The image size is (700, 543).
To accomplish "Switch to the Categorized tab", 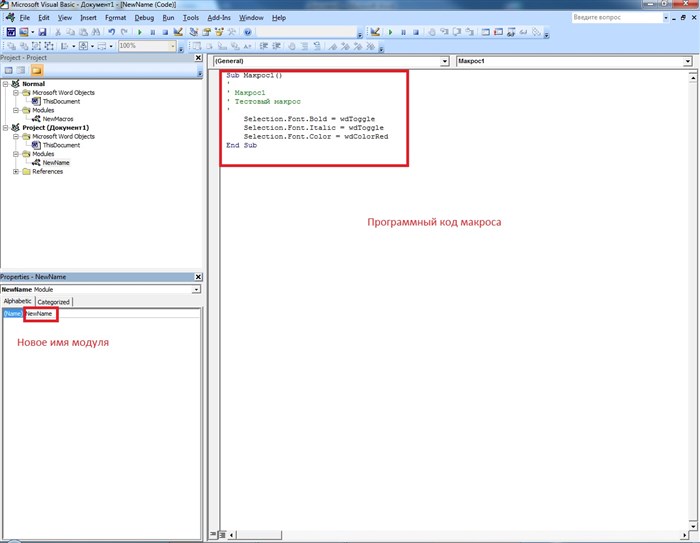I will coord(54,302).
